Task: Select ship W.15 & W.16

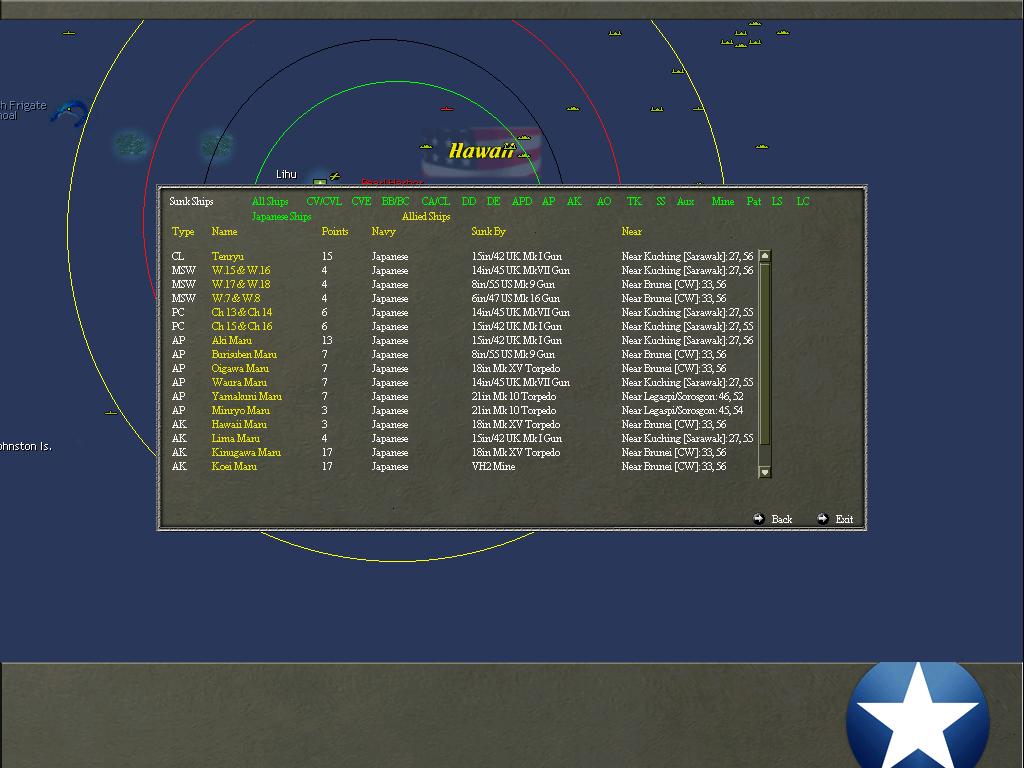Action: (240, 270)
